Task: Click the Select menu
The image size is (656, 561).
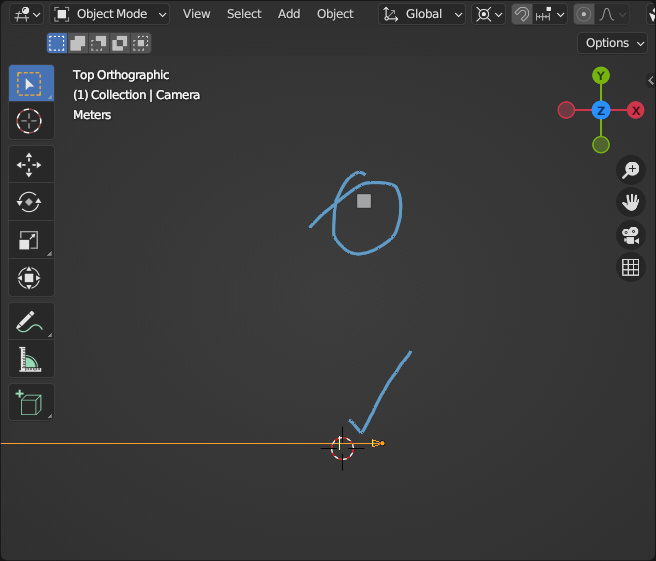Action: (244, 14)
